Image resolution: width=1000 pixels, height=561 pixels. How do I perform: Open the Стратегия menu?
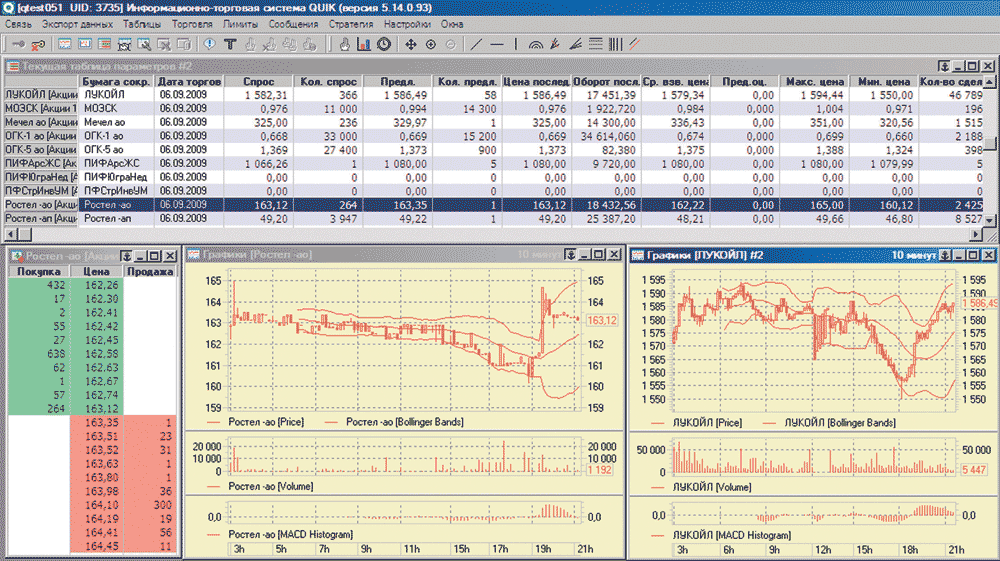(351, 24)
